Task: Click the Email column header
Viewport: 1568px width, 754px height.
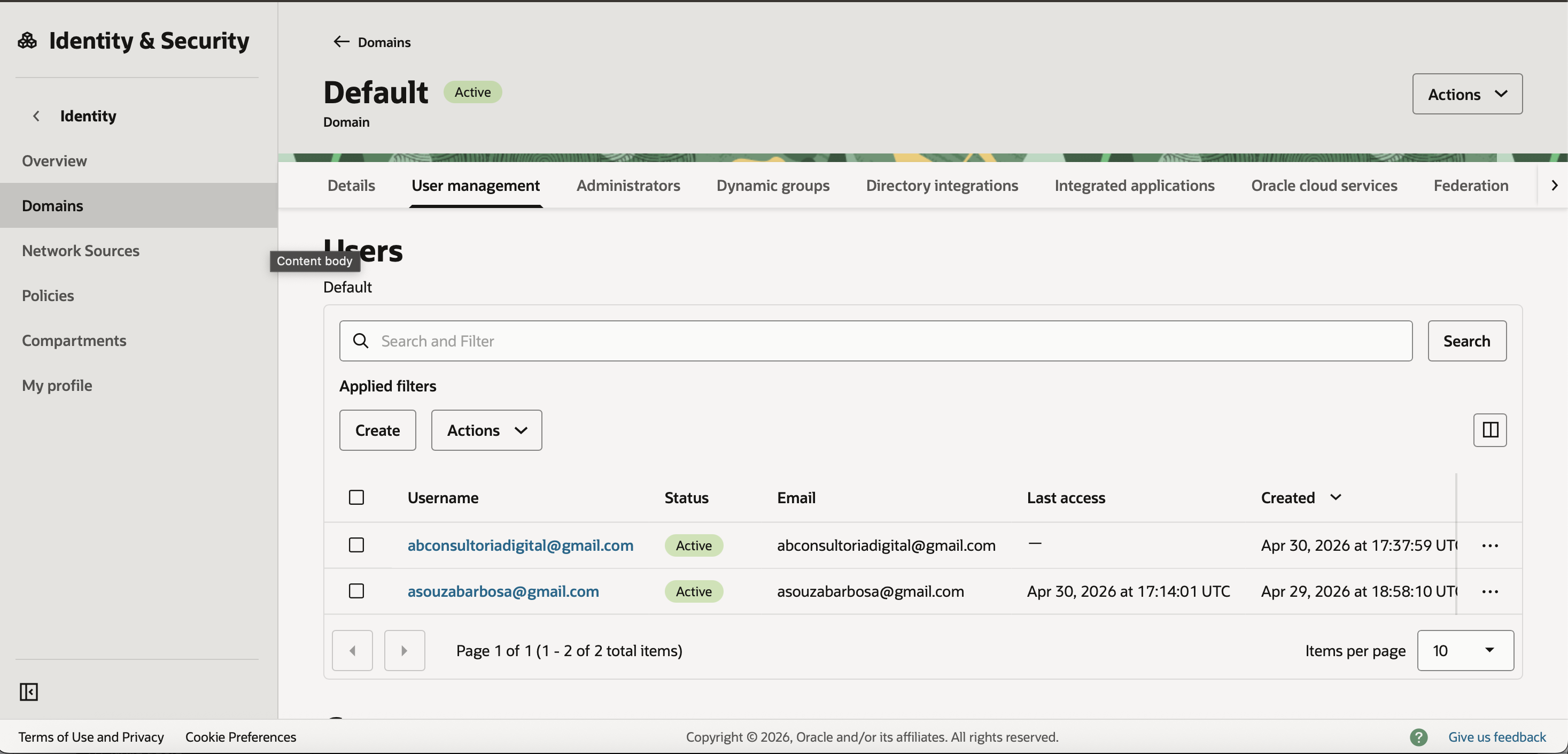Action: tap(796, 498)
